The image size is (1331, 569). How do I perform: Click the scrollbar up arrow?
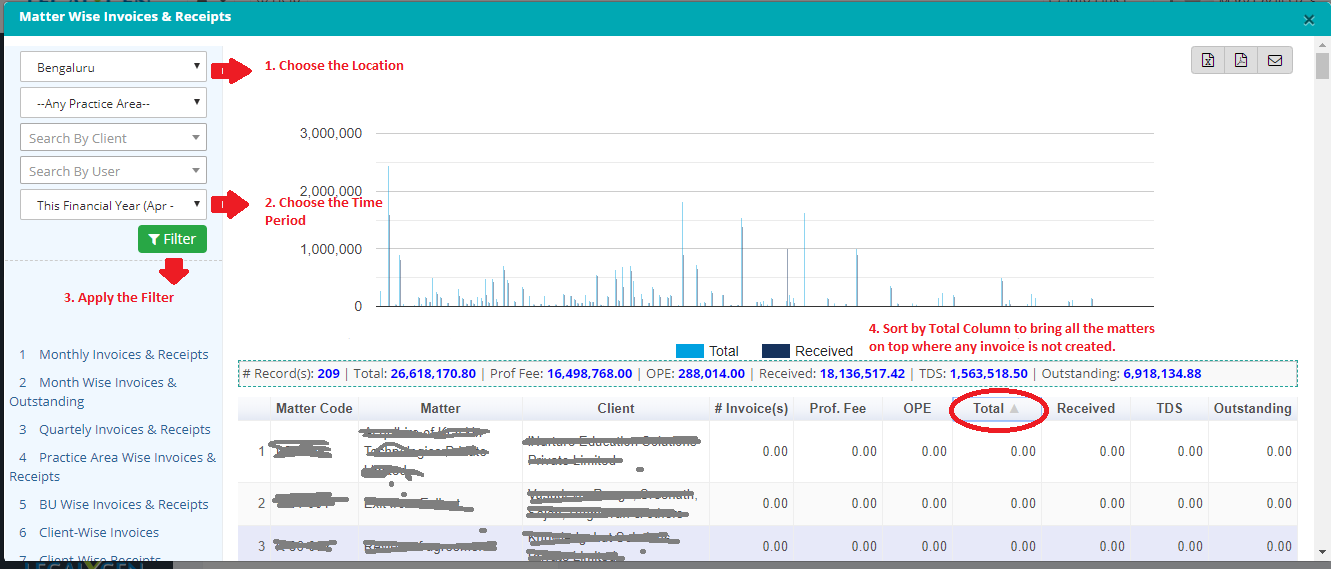(1322, 44)
